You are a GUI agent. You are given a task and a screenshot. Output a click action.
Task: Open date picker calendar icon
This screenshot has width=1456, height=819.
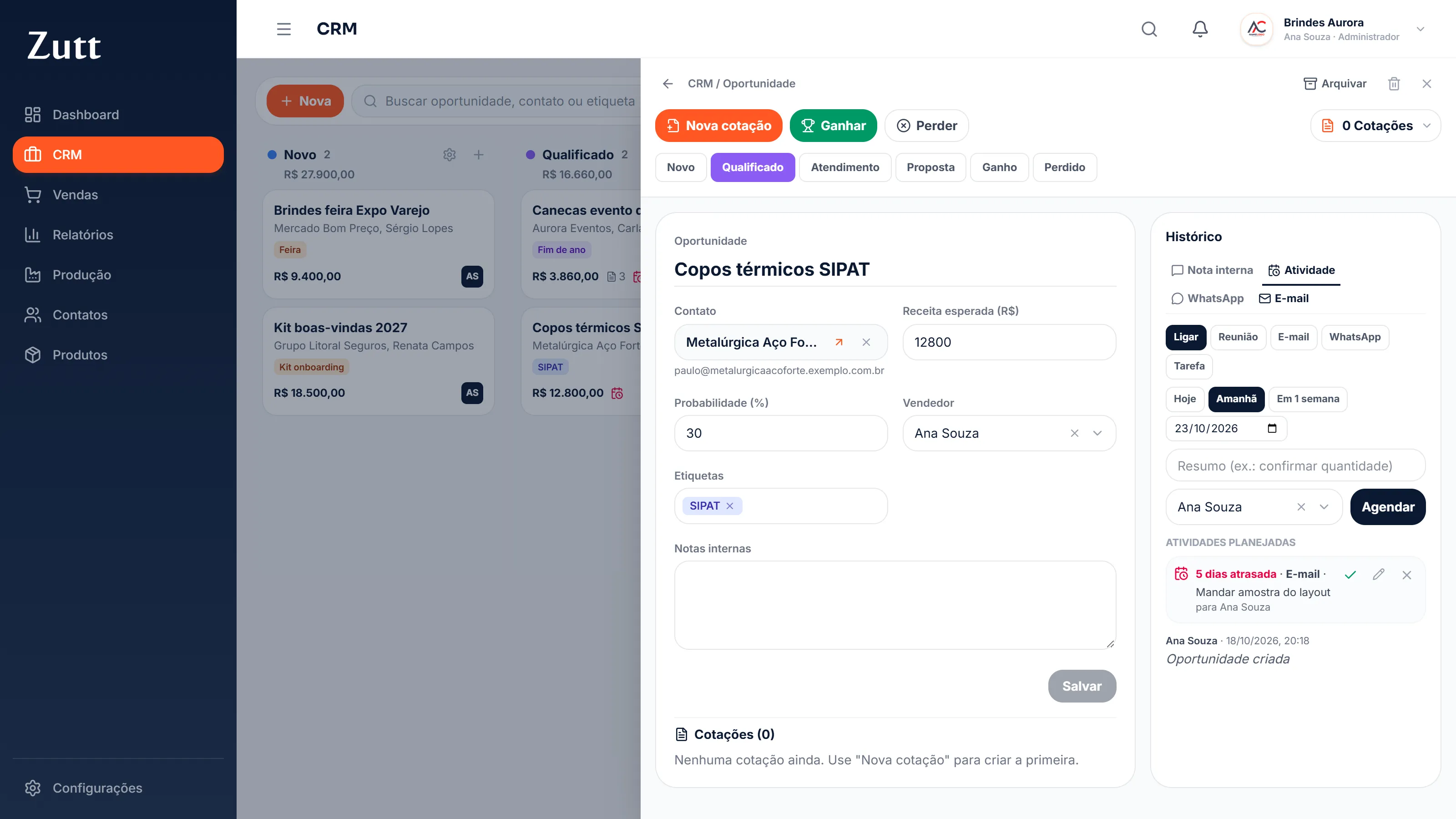[x=1272, y=429]
